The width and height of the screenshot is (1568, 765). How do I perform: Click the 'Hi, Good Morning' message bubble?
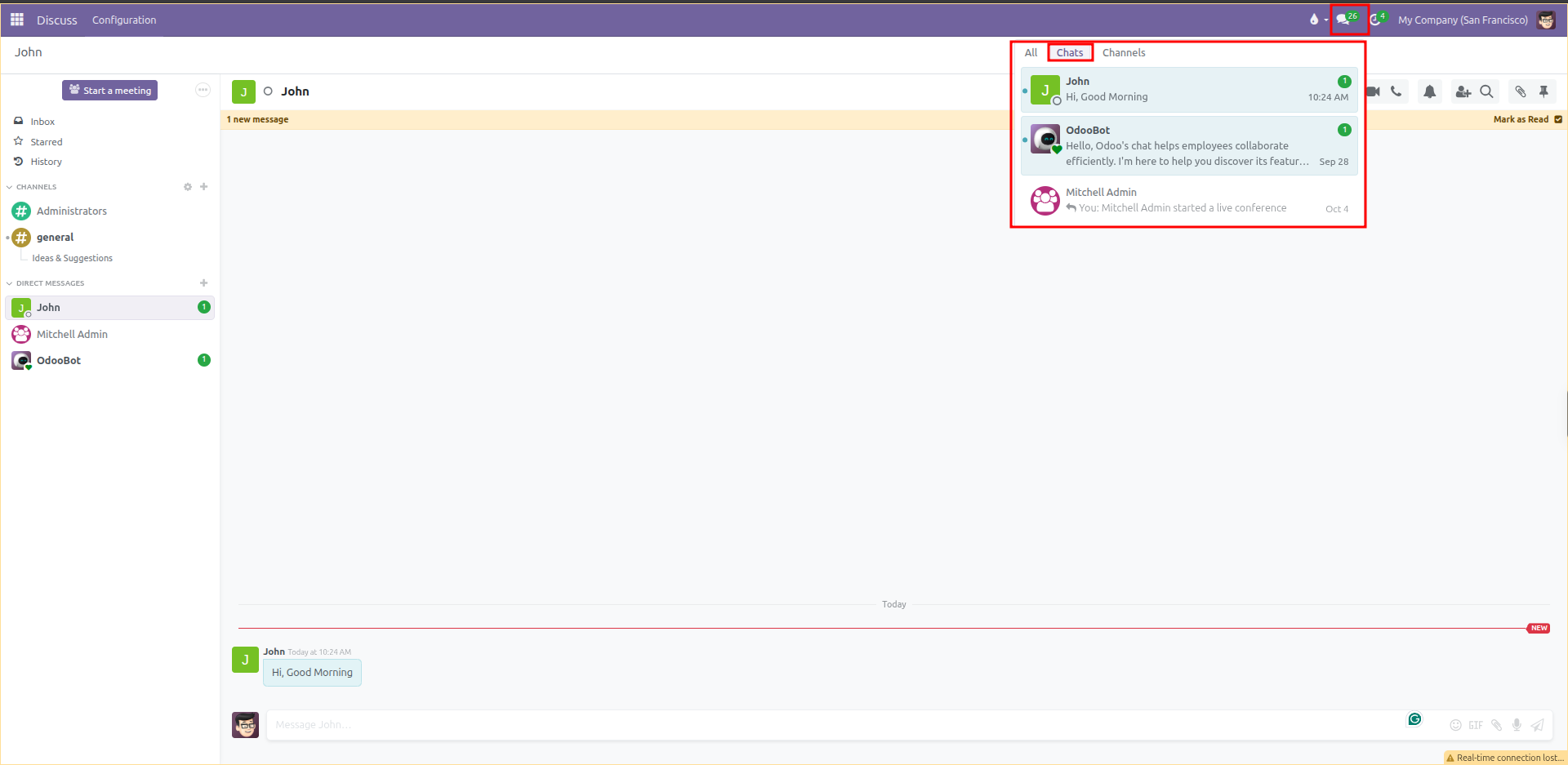click(x=312, y=673)
